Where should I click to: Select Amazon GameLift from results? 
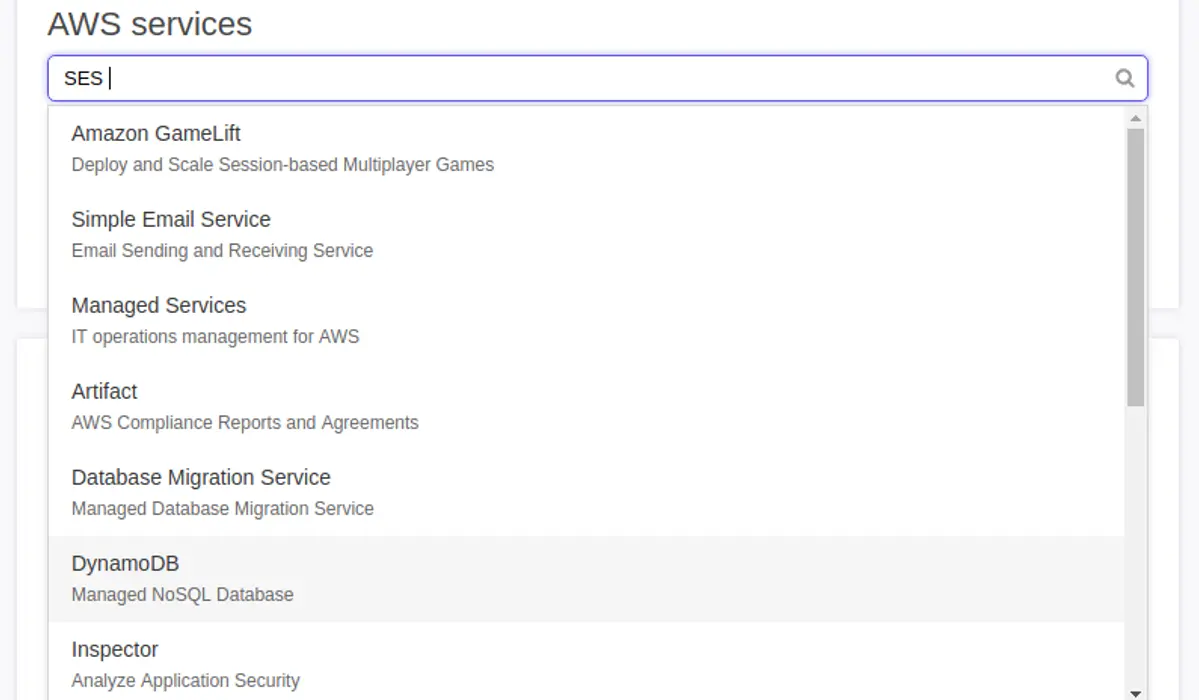tap(587, 148)
